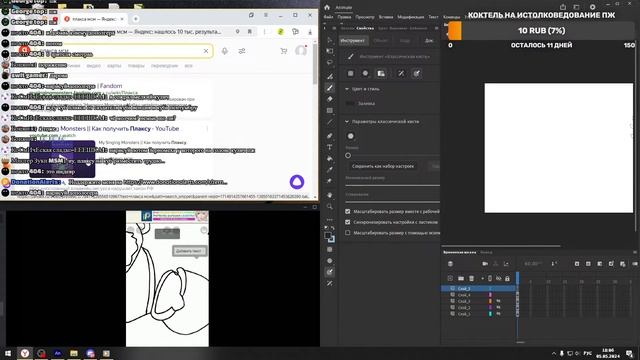Open the Вставка menu

[x=386, y=17]
